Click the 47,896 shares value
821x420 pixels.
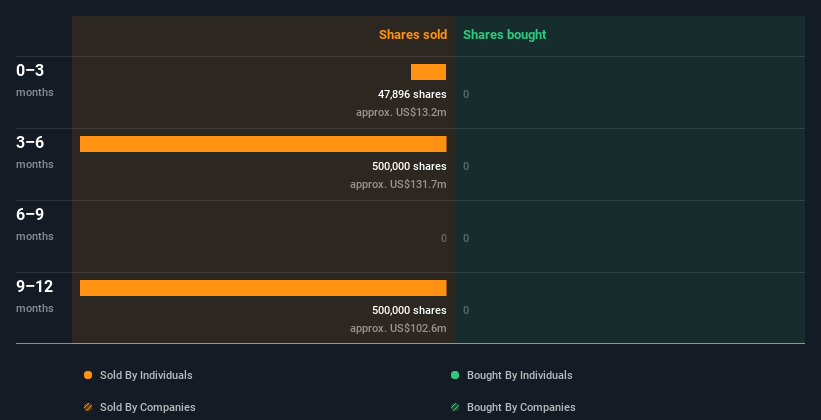tap(412, 94)
